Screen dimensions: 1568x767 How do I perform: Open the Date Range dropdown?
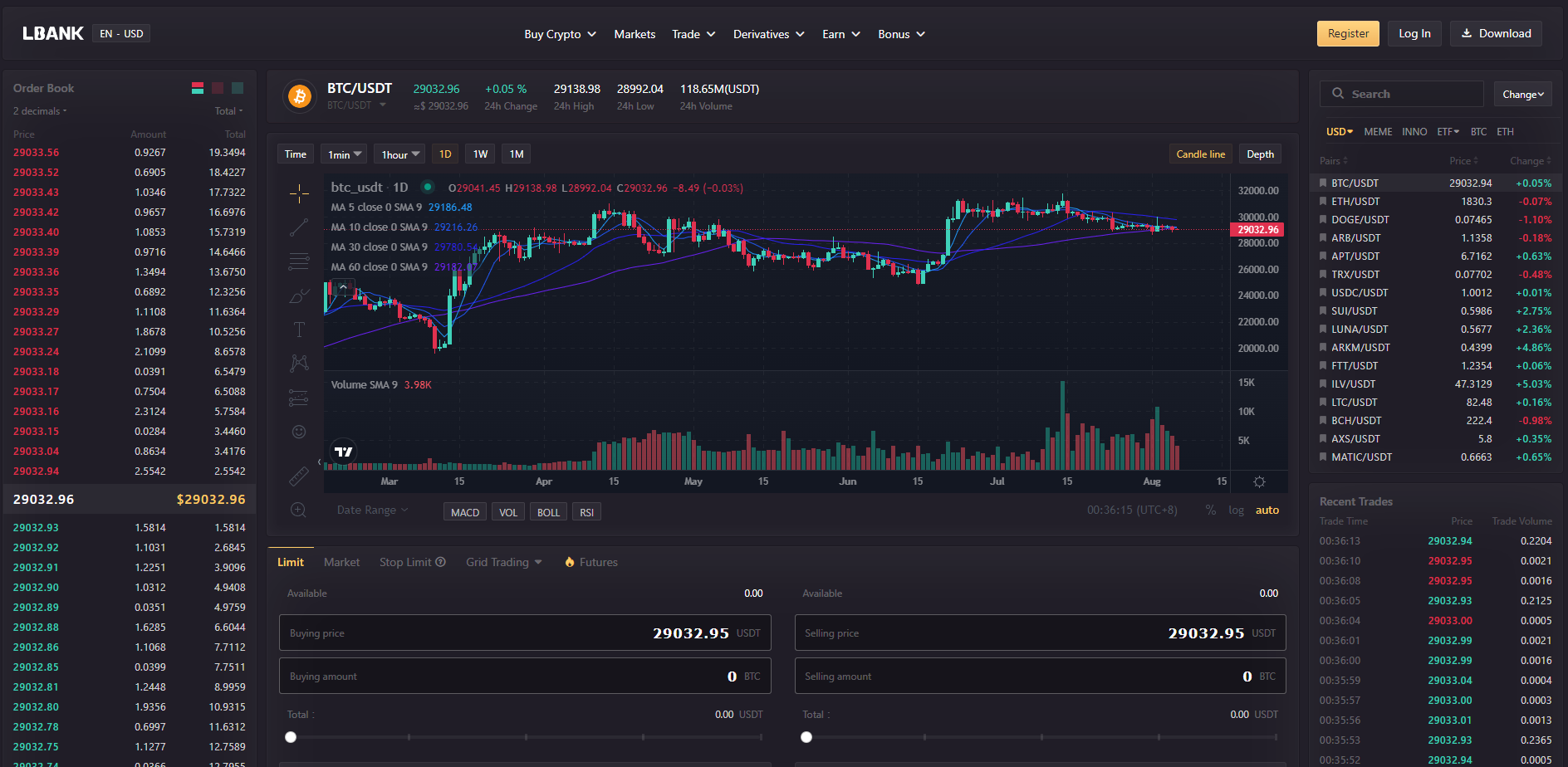click(x=372, y=510)
